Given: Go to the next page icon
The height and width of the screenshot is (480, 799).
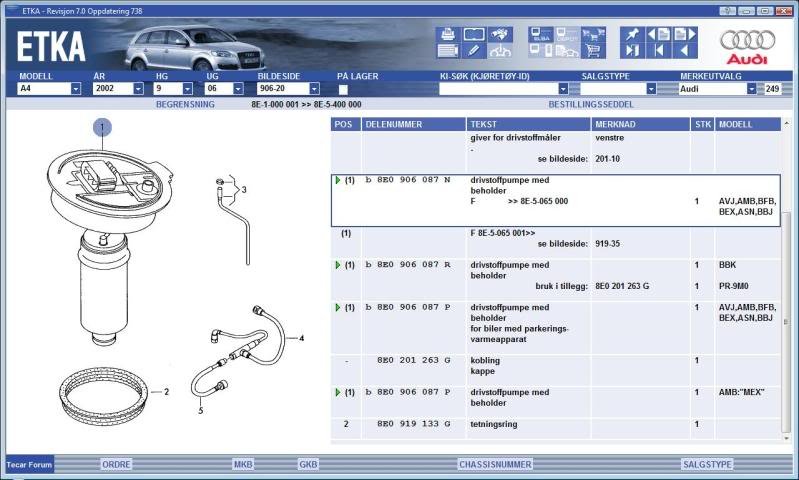Looking at the screenshot, I should (x=680, y=33).
